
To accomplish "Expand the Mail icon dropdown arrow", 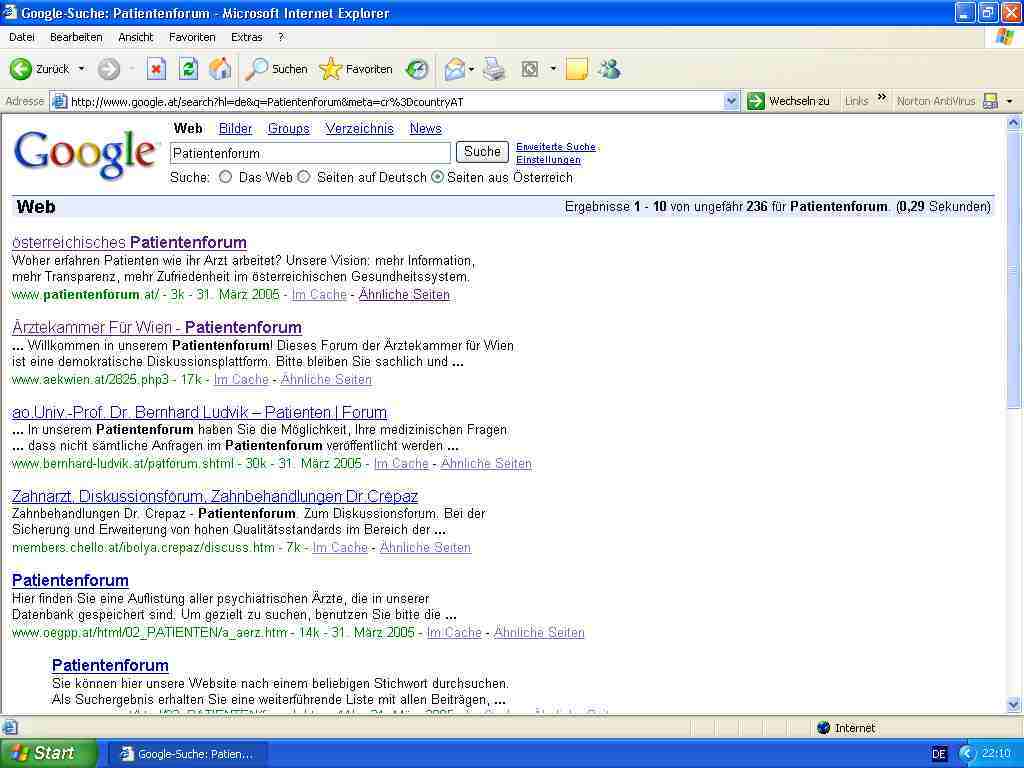I will 471,69.
